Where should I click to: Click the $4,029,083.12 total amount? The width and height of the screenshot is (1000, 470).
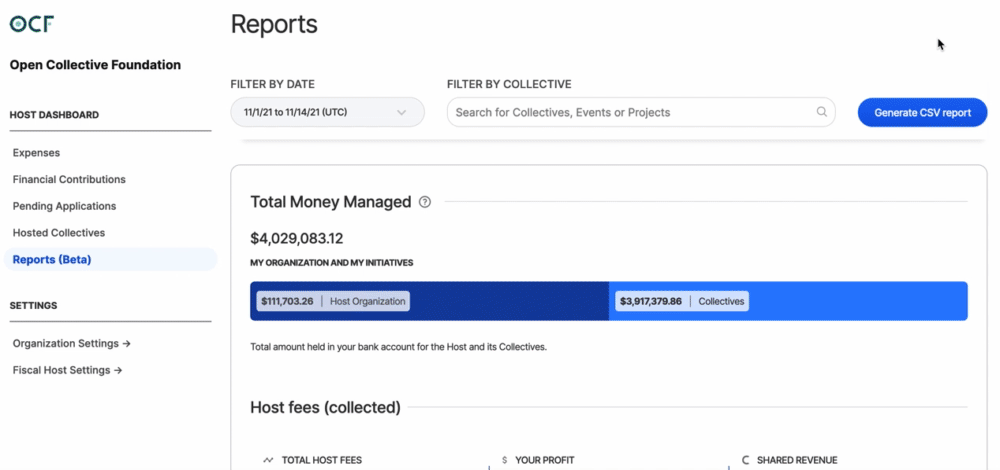point(297,239)
